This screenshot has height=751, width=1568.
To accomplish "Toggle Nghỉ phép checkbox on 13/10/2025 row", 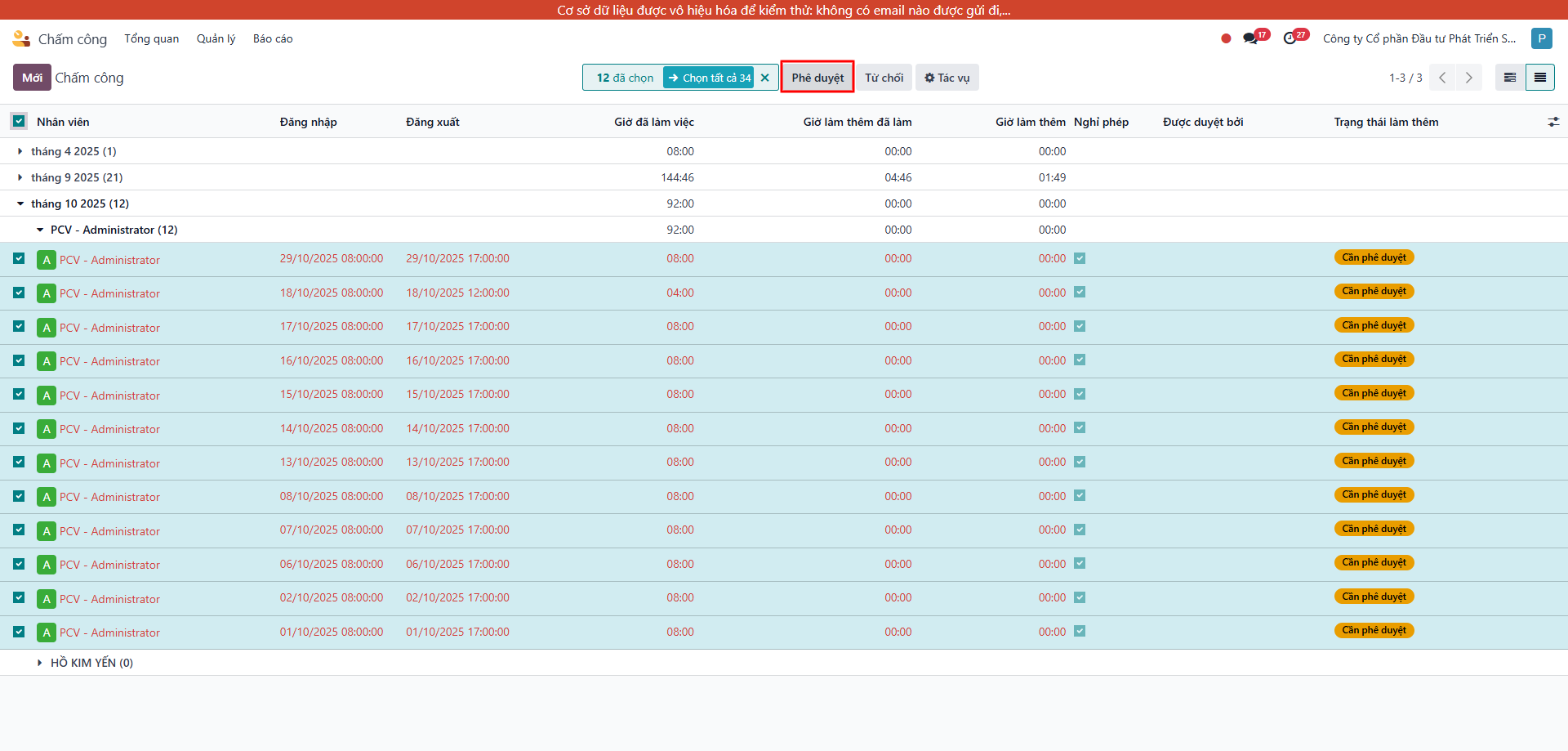I will [1080, 462].
